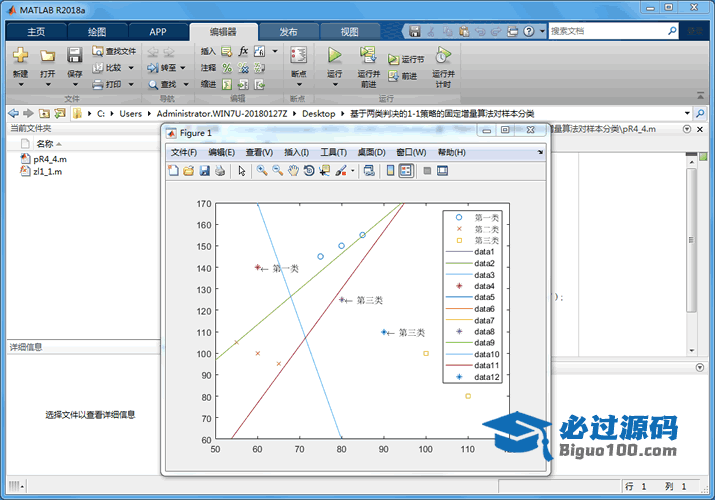Image resolution: width=715 pixels, height=500 pixels.
Task: Expand the 新建 (New) dropdown
Action: [x=20, y=84]
